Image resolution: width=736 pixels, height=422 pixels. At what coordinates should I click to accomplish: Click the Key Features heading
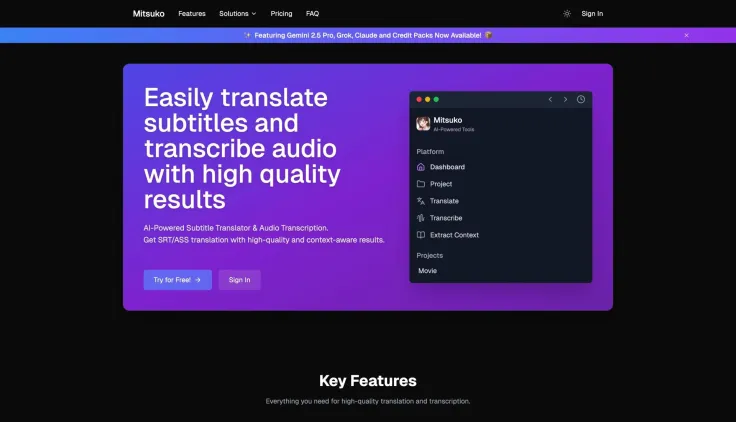click(x=368, y=381)
